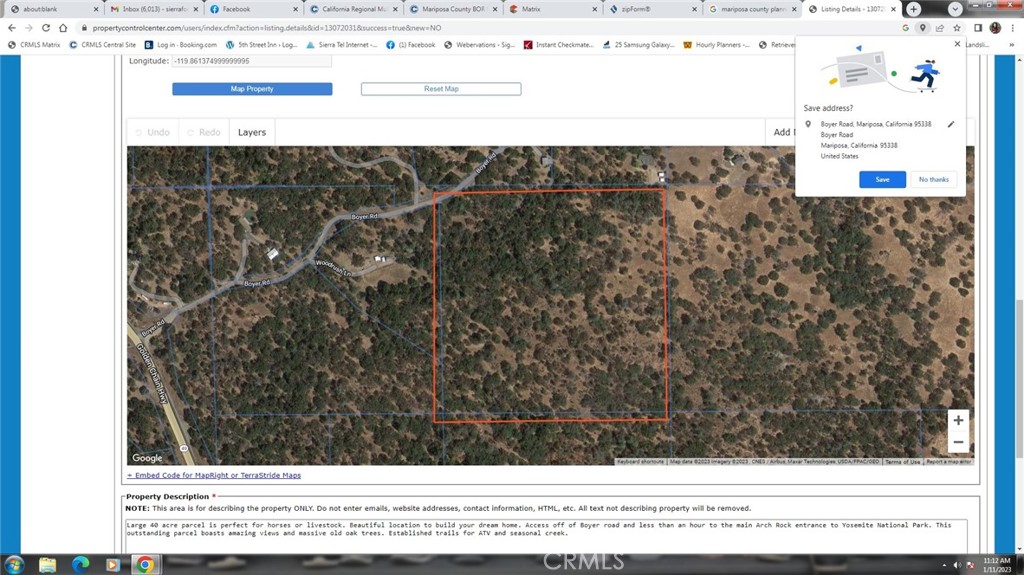Click the Reset Map button

click(441, 89)
